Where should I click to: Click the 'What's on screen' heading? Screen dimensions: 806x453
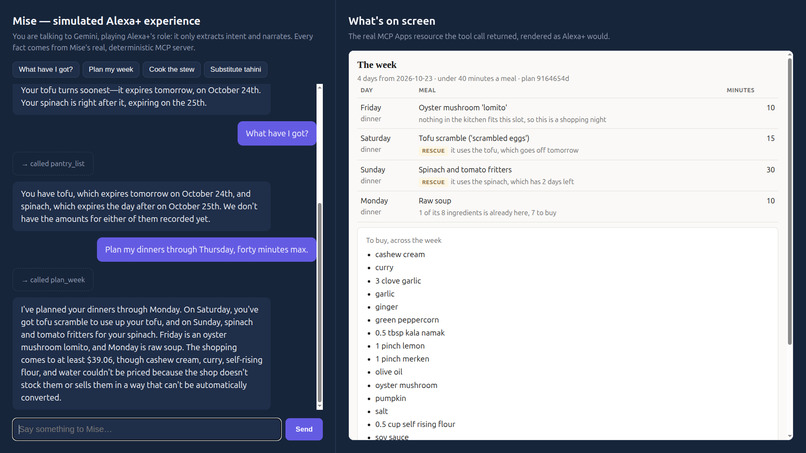(x=392, y=21)
